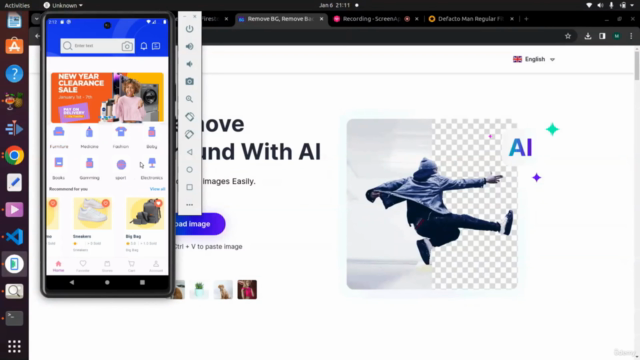This screenshot has height=360, width=640.
Task: Open Cart tab in bottom navigation
Action: (131, 266)
